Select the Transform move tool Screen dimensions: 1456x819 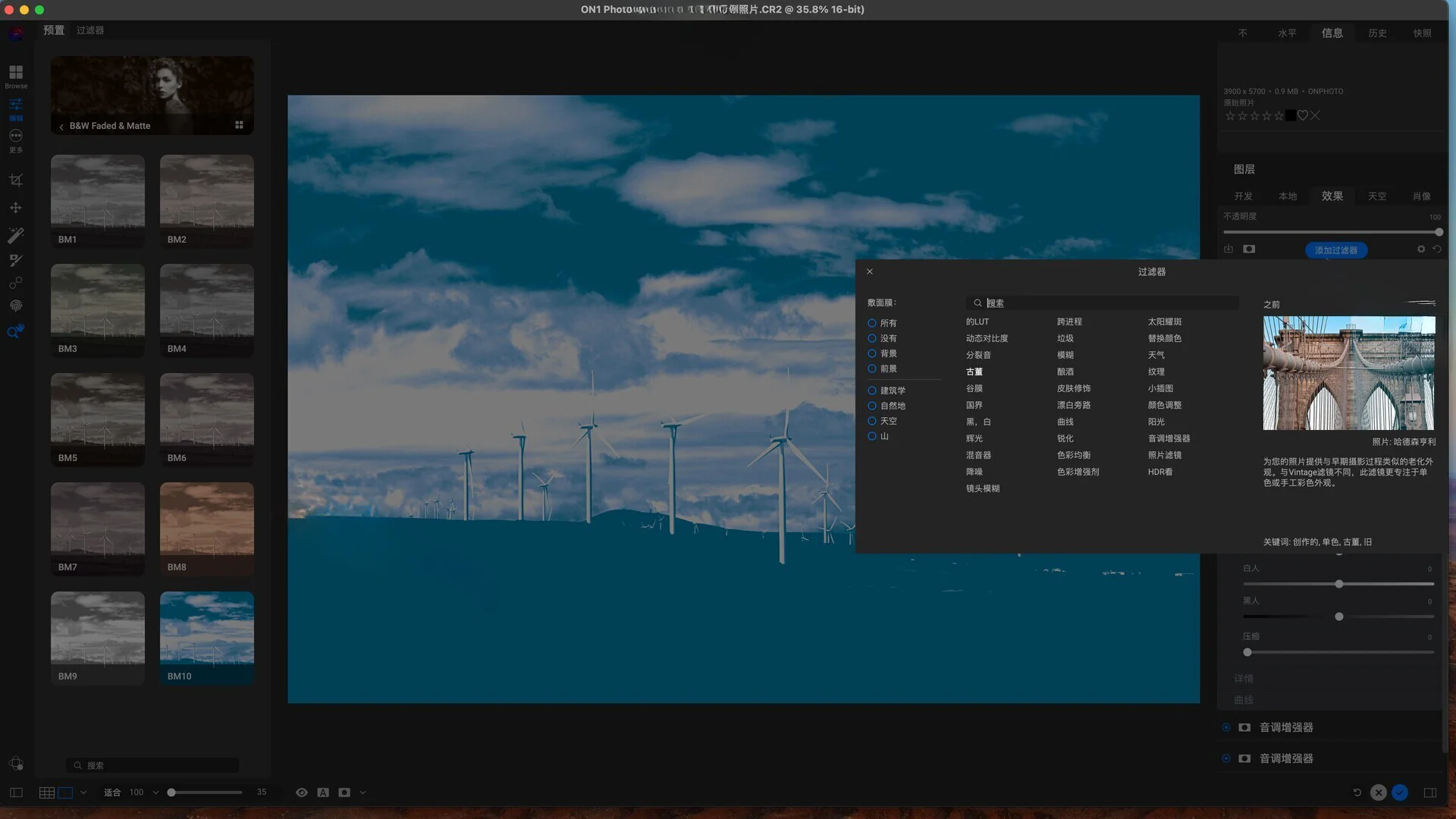coord(16,208)
